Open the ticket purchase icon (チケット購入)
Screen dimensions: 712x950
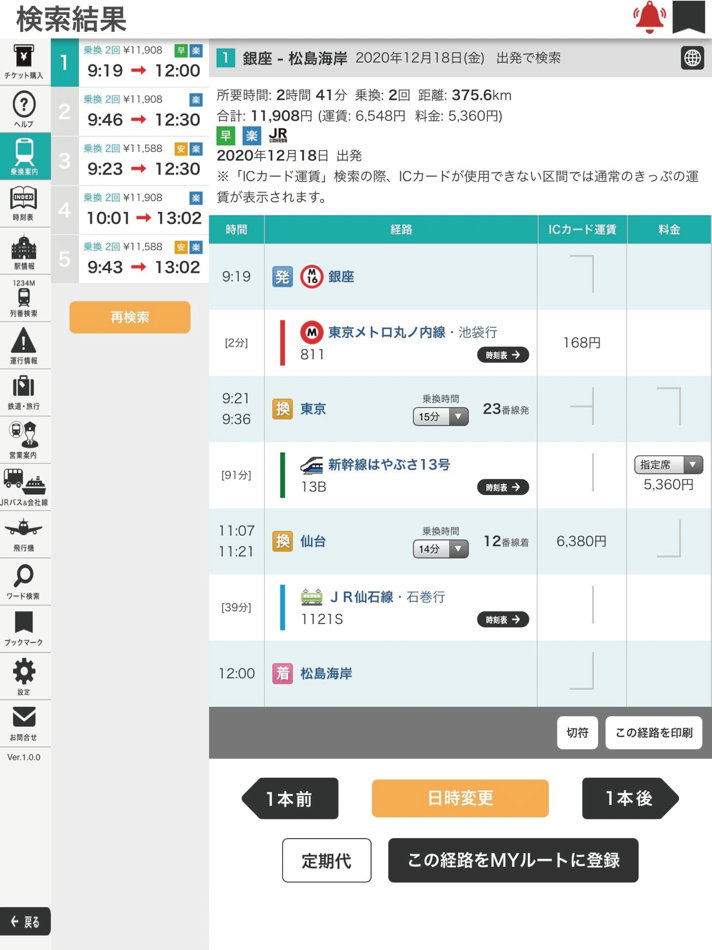24,62
